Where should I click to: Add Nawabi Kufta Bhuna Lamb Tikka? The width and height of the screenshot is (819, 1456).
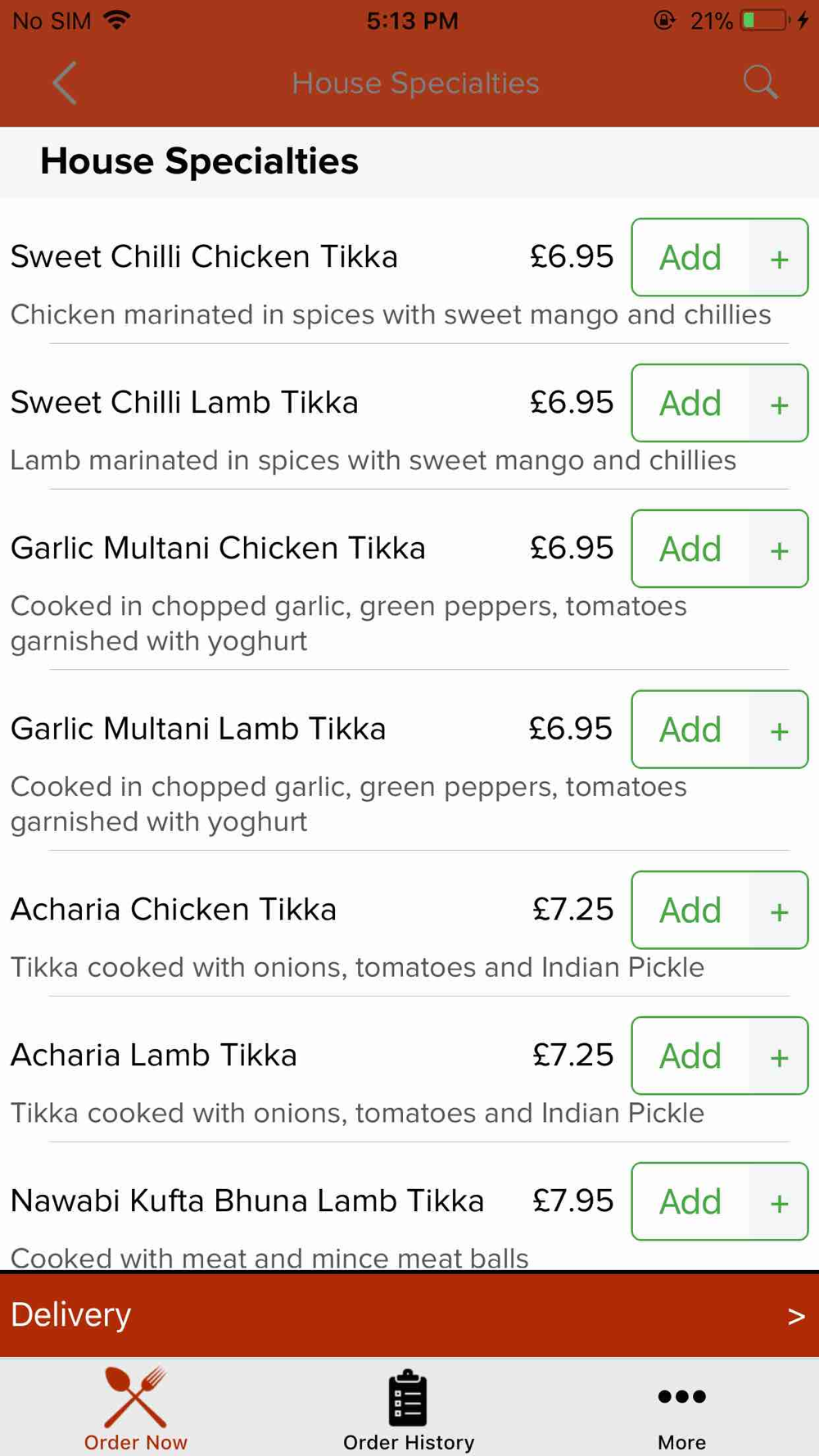690,1201
